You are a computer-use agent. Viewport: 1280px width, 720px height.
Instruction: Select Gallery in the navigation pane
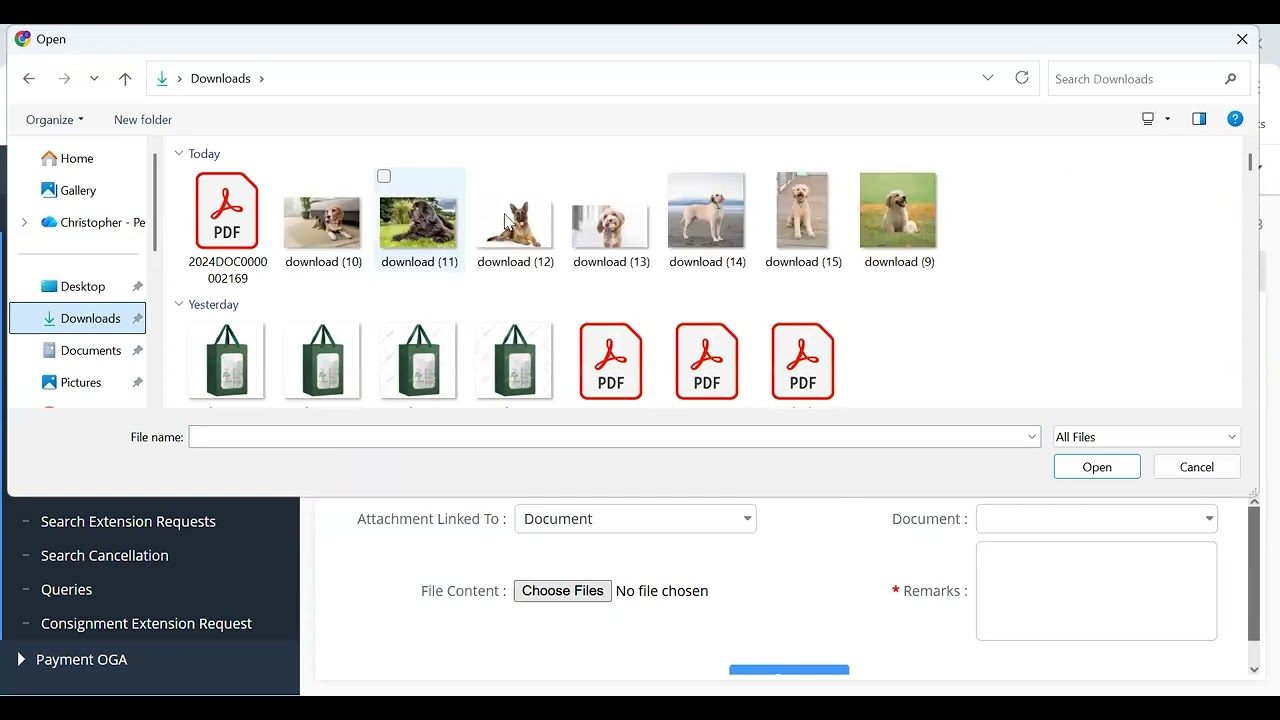(78, 190)
